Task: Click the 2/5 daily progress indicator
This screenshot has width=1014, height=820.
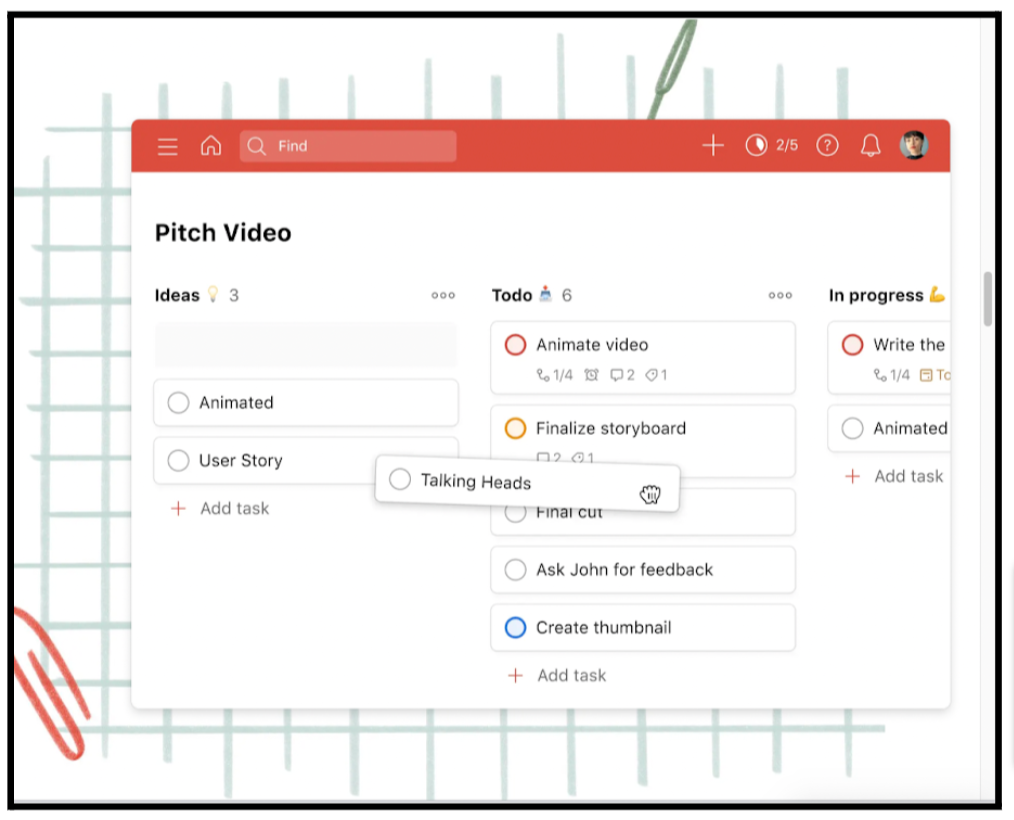Action: click(772, 146)
